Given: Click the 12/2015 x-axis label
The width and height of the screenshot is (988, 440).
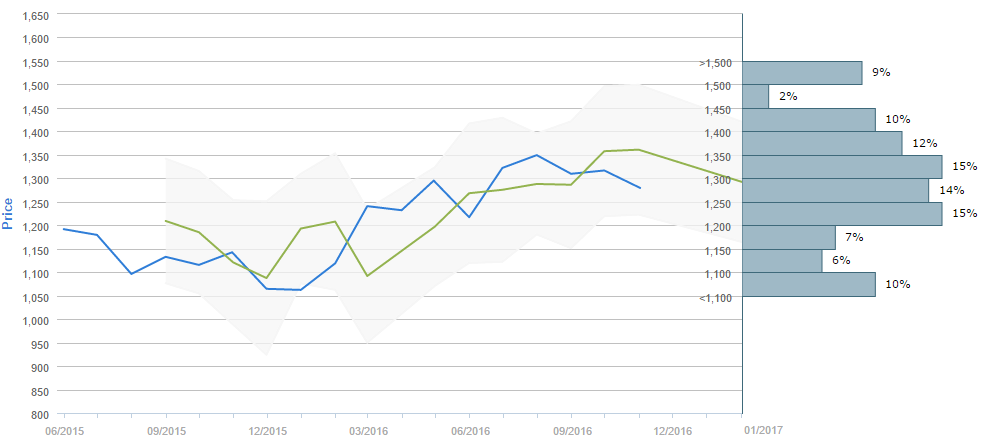Looking at the screenshot, I should [x=267, y=430].
